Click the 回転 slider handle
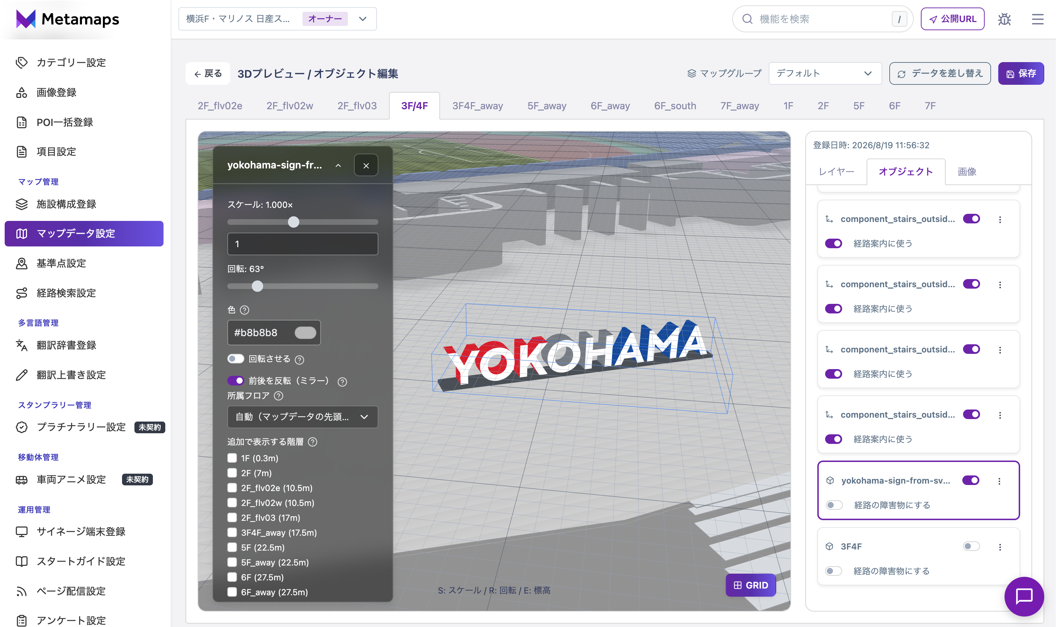The image size is (1056, 627). [257, 286]
